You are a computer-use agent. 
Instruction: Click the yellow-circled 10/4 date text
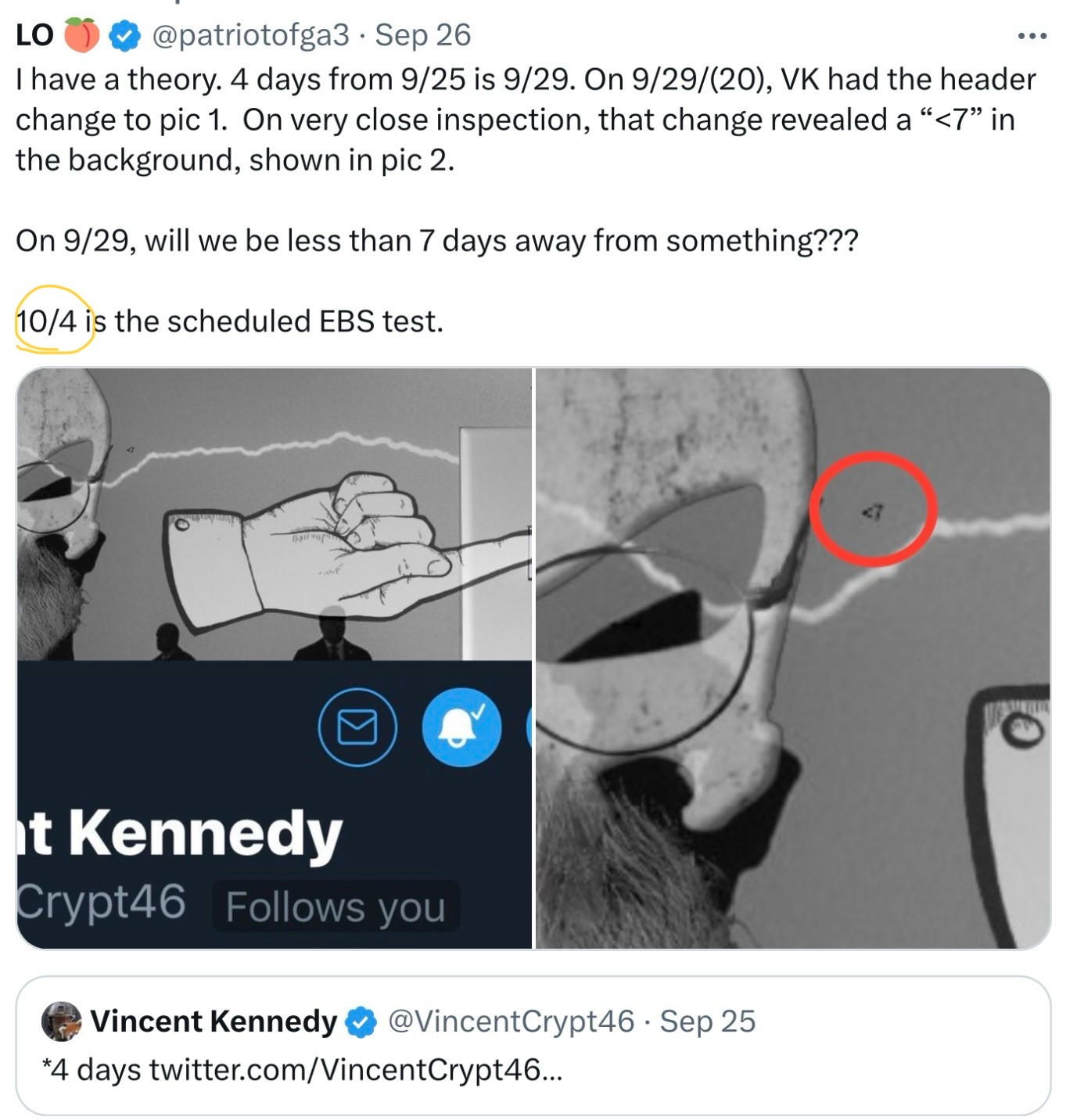pyautogui.click(x=46, y=321)
